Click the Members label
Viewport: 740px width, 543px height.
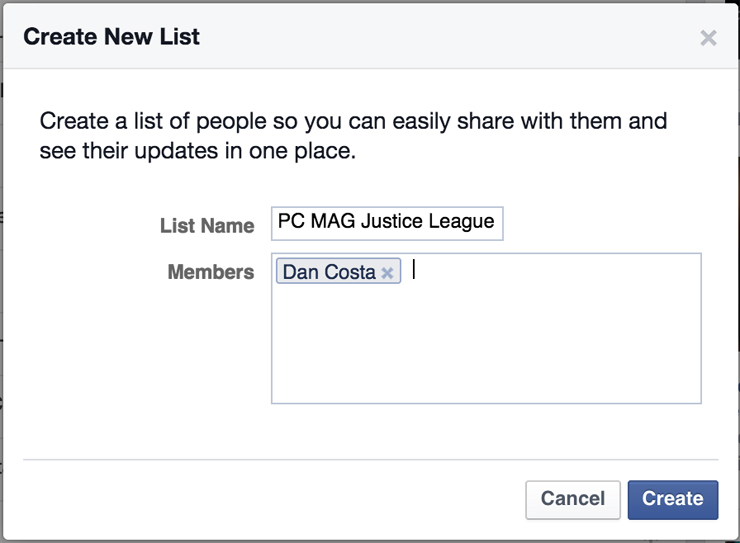coord(211,272)
